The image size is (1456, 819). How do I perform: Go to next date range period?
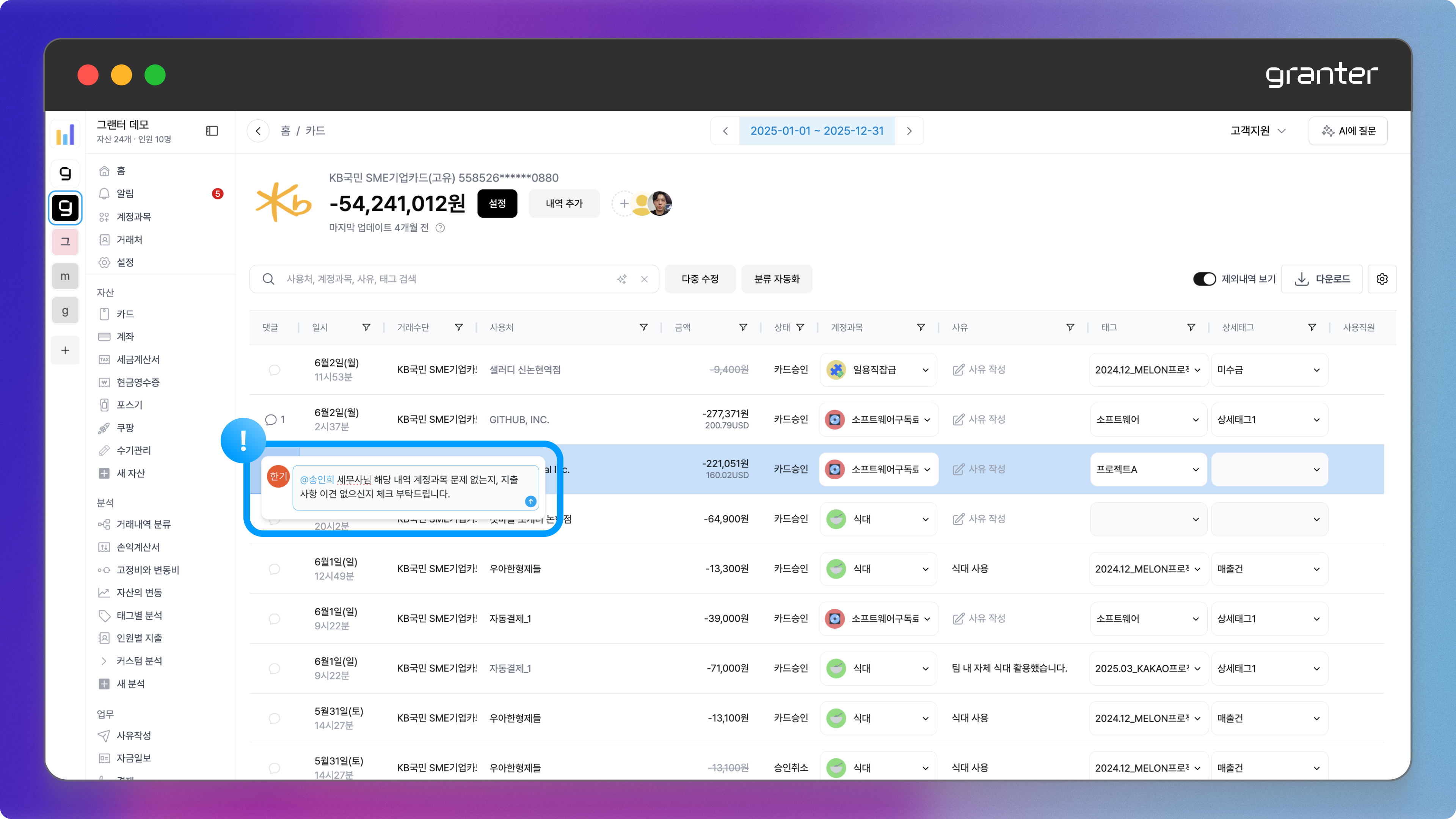click(909, 130)
